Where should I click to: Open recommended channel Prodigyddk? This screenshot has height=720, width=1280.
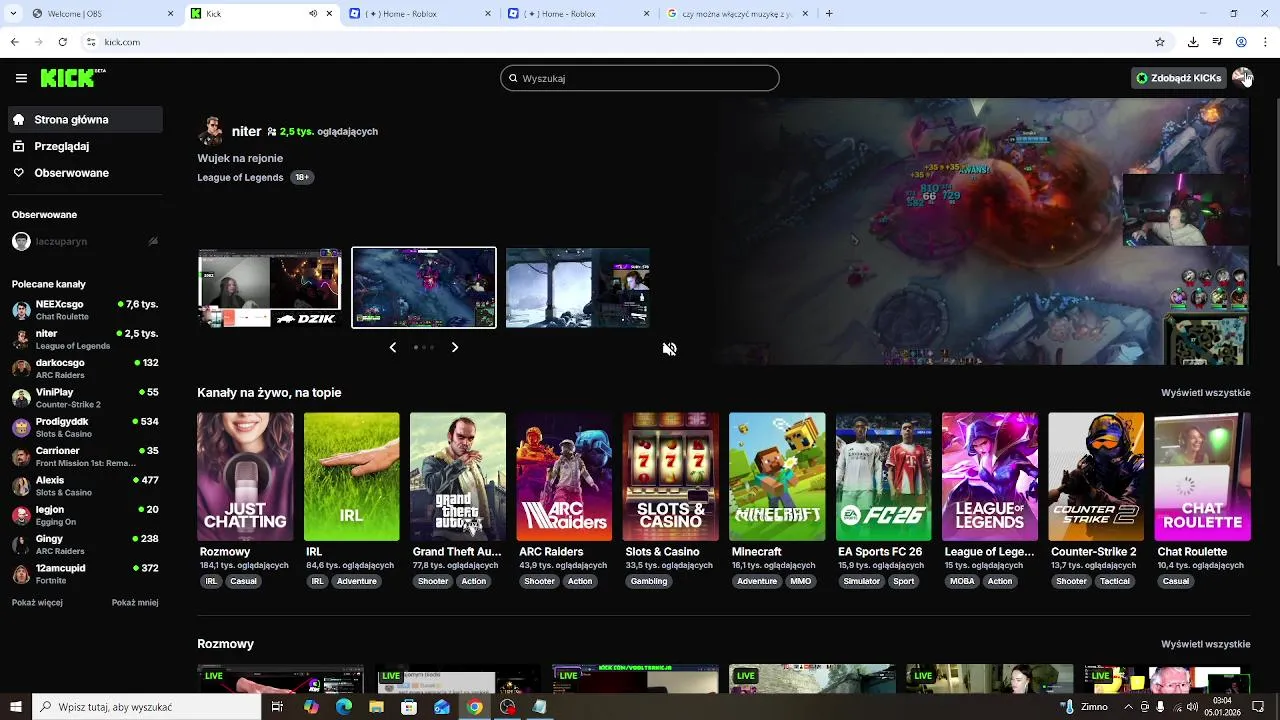point(85,427)
